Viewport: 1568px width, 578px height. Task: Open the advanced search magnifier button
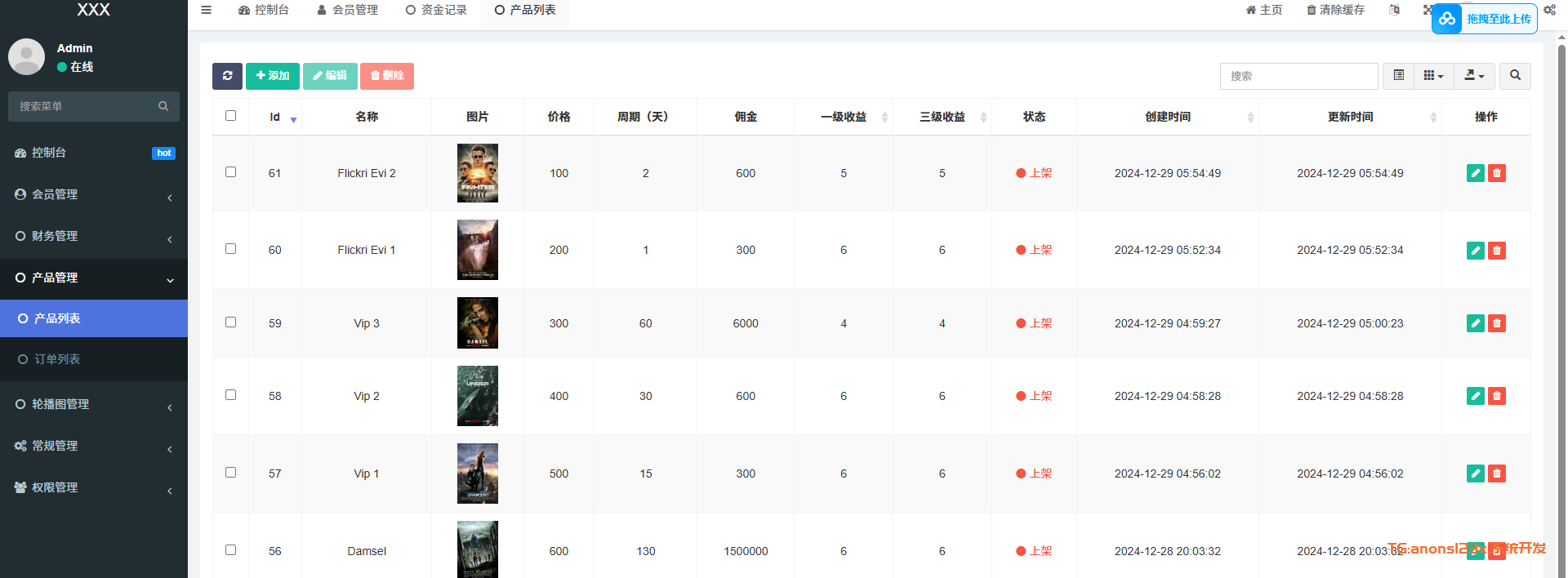pyautogui.click(x=1515, y=76)
